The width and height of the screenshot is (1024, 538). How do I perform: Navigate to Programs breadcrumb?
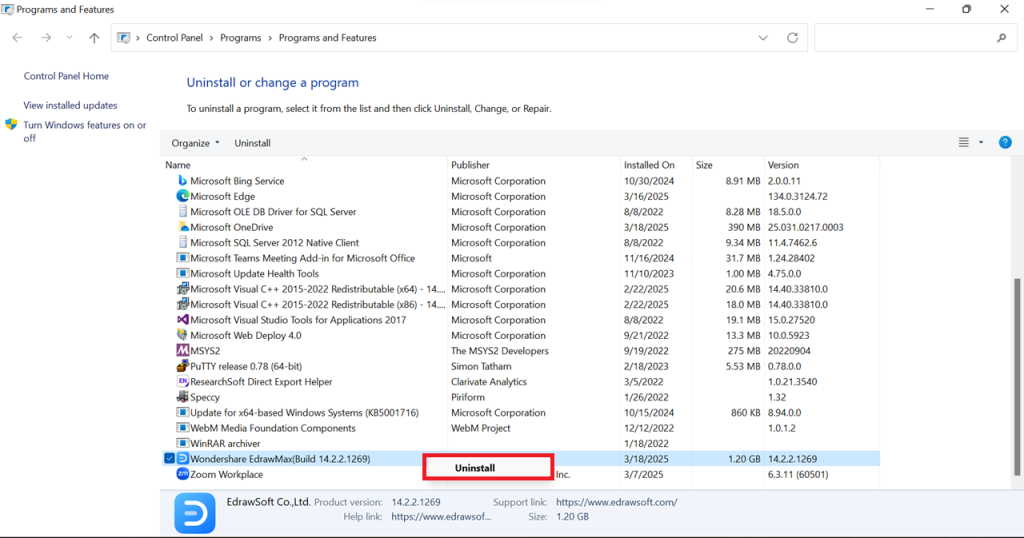point(240,38)
